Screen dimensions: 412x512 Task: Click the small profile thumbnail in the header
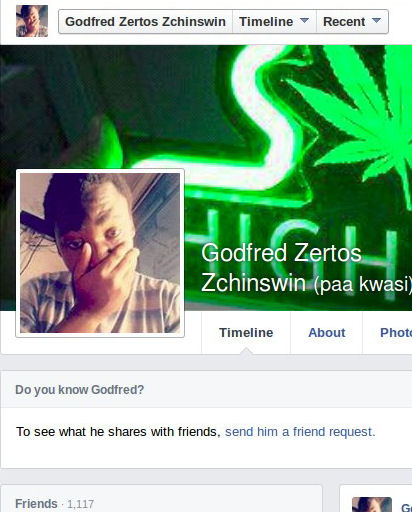point(32,21)
